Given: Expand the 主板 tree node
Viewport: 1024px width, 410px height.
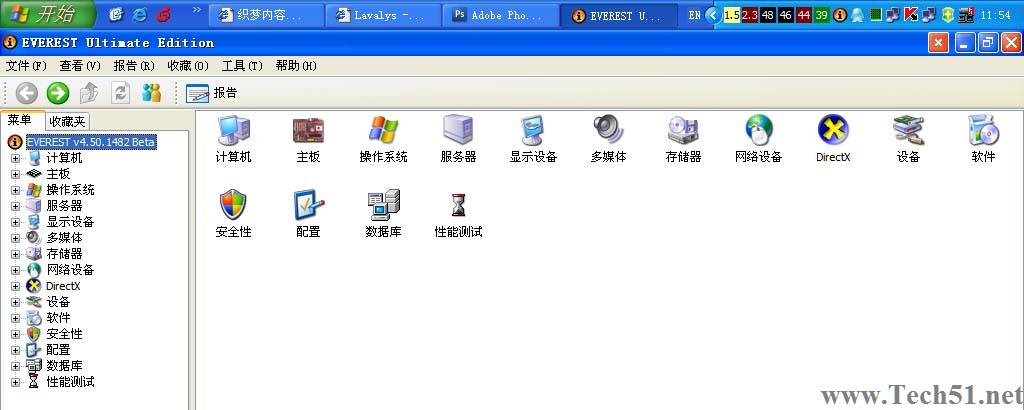Looking at the screenshot, I should (x=16, y=174).
